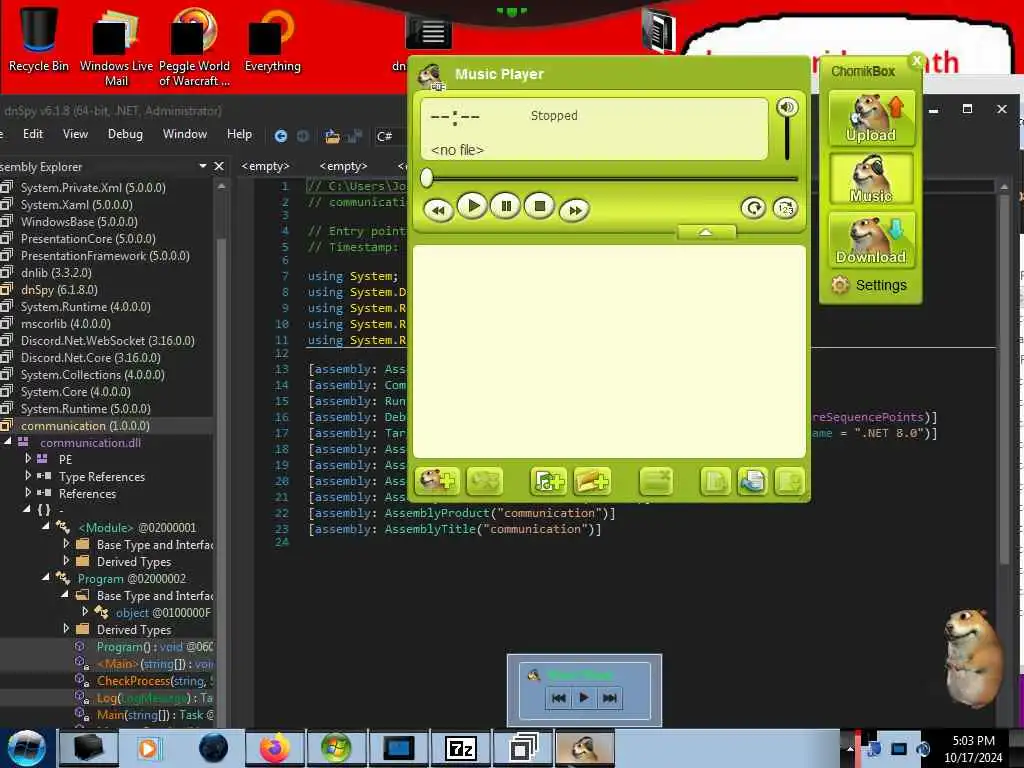Open the Edit menu in dnSpy
Screen dimensions: 1024x768
click(33, 134)
